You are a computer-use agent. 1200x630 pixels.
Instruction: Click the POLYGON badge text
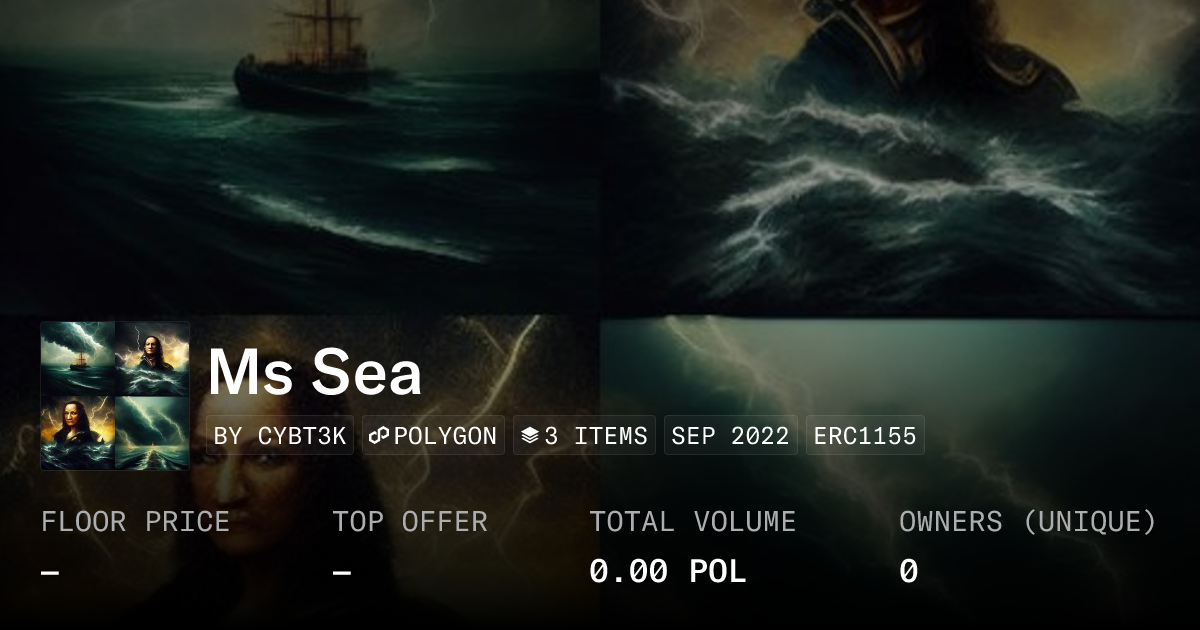445,436
